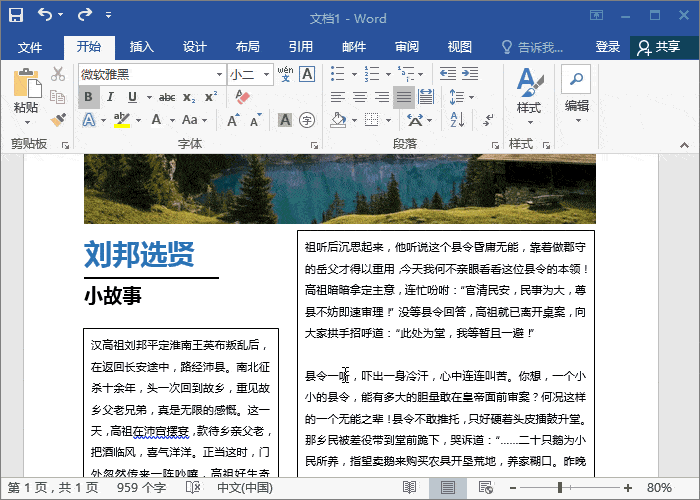
Task: Open highlight color dropdown arrow
Action: [138, 120]
